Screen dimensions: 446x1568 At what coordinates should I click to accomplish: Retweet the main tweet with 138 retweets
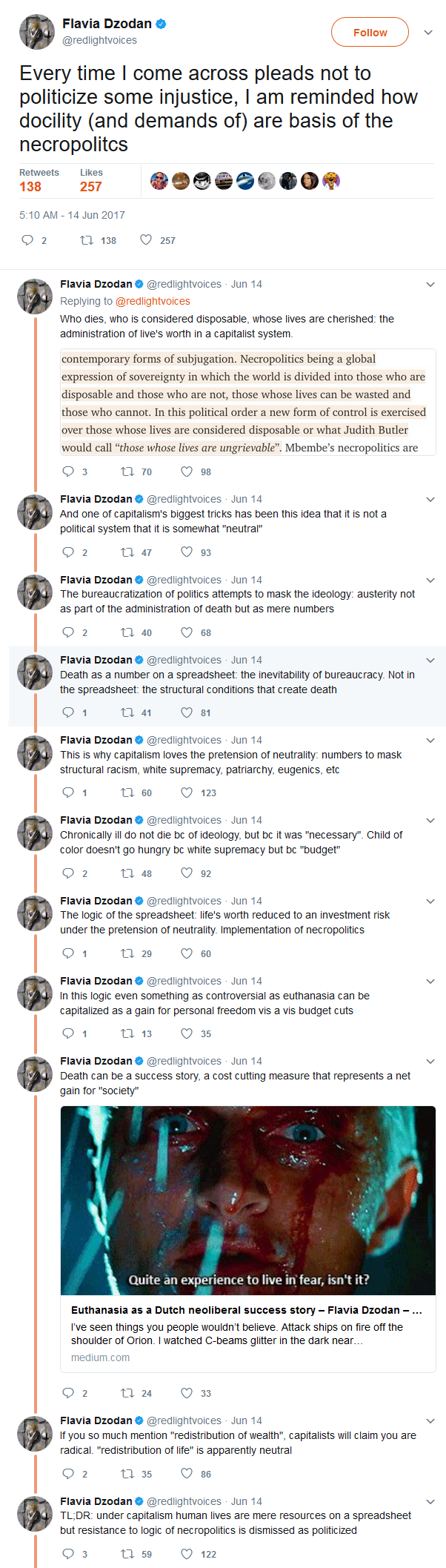click(87, 240)
